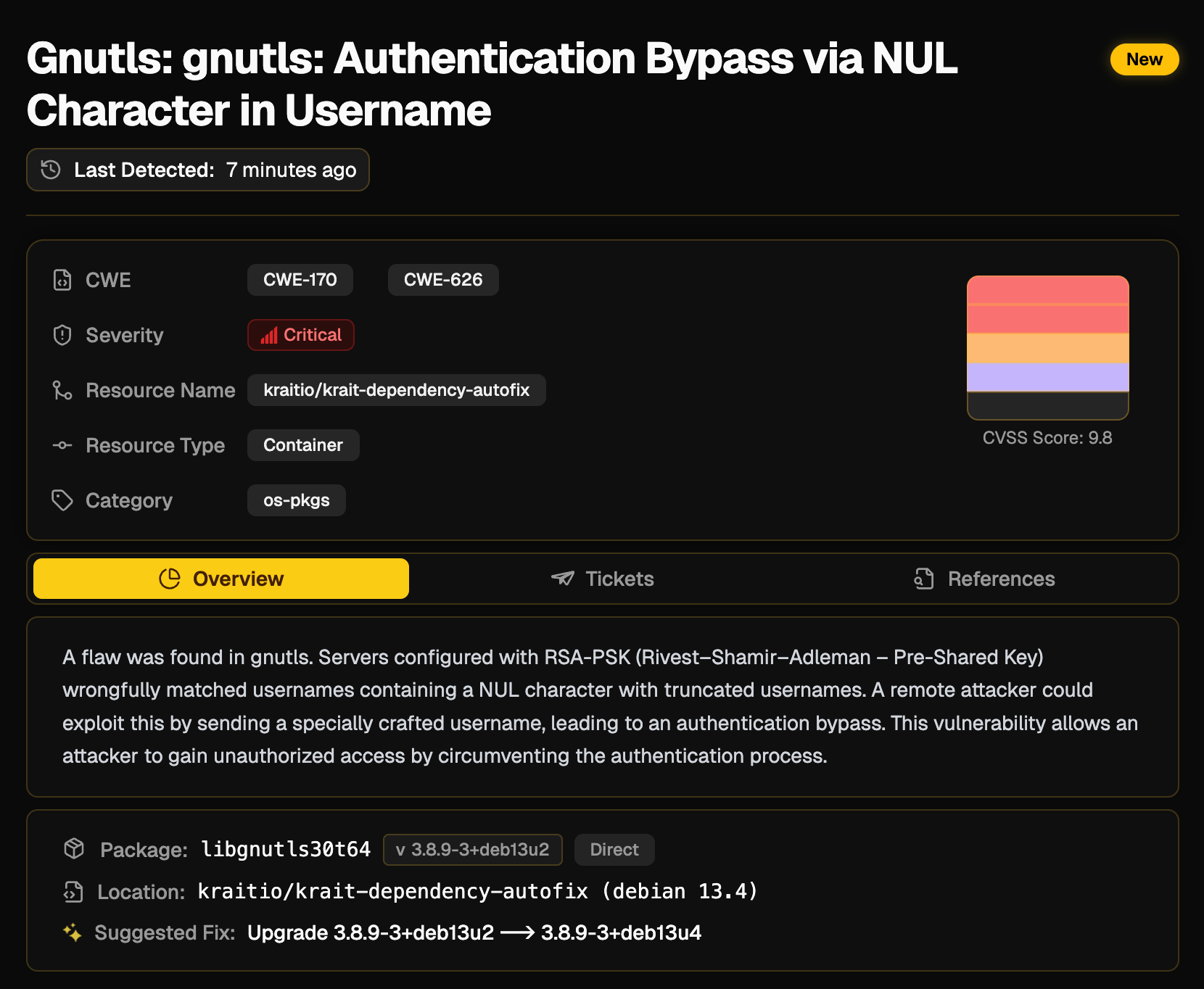Click the Direct dependency badge
The width and height of the screenshot is (1204, 989).
(614, 850)
